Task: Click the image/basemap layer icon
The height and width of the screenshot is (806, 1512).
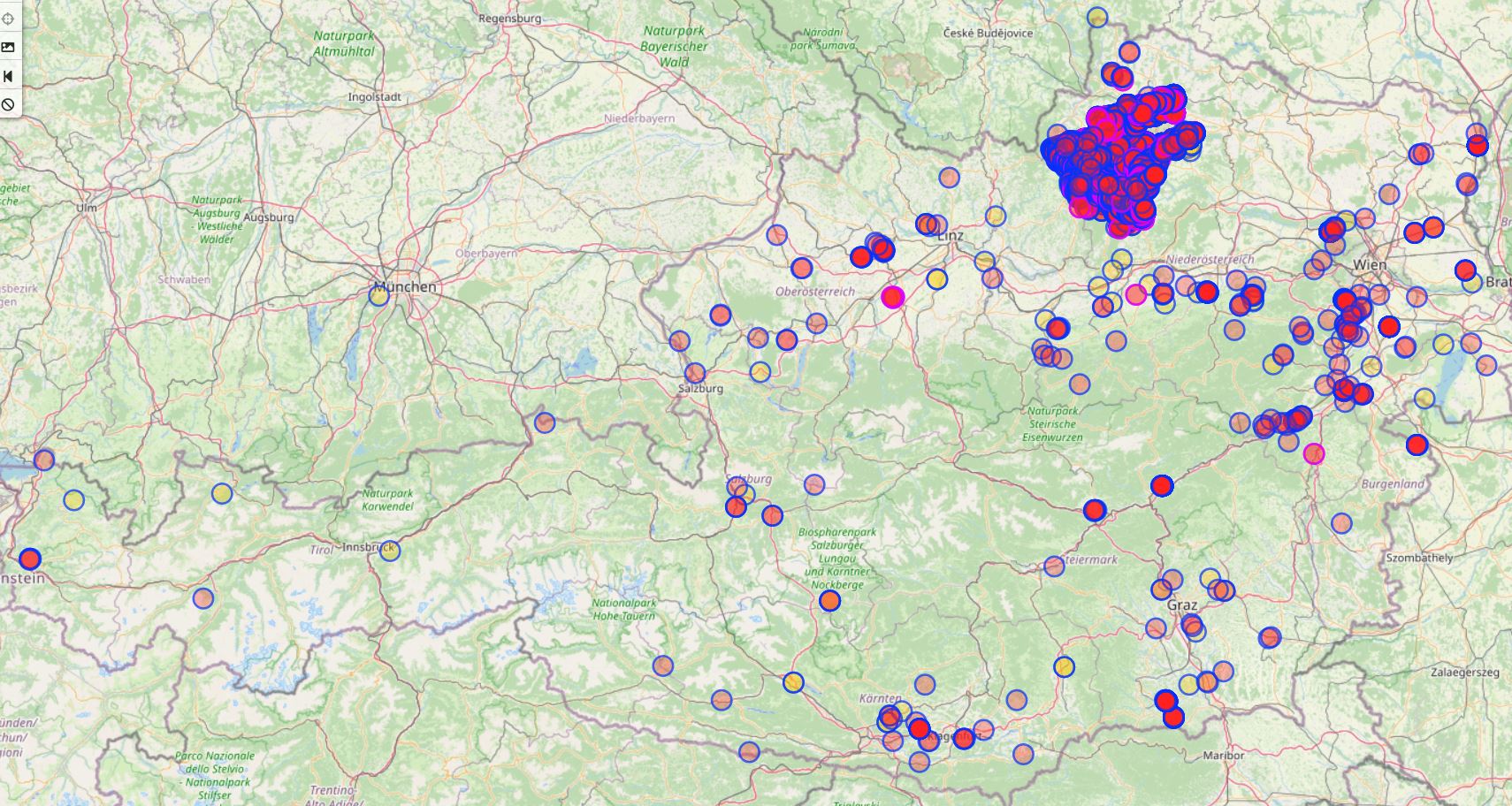Action: click(x=8, y=47)
